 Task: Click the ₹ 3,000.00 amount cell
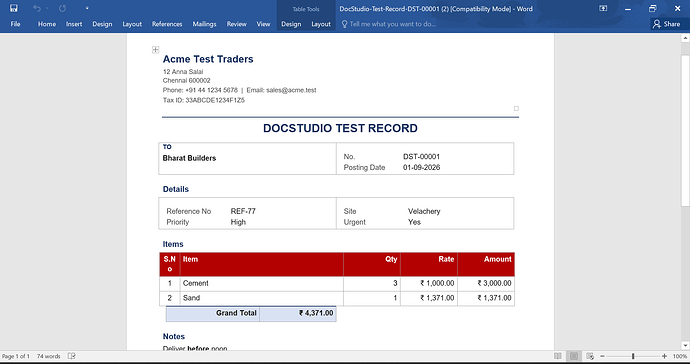(486, 283)
